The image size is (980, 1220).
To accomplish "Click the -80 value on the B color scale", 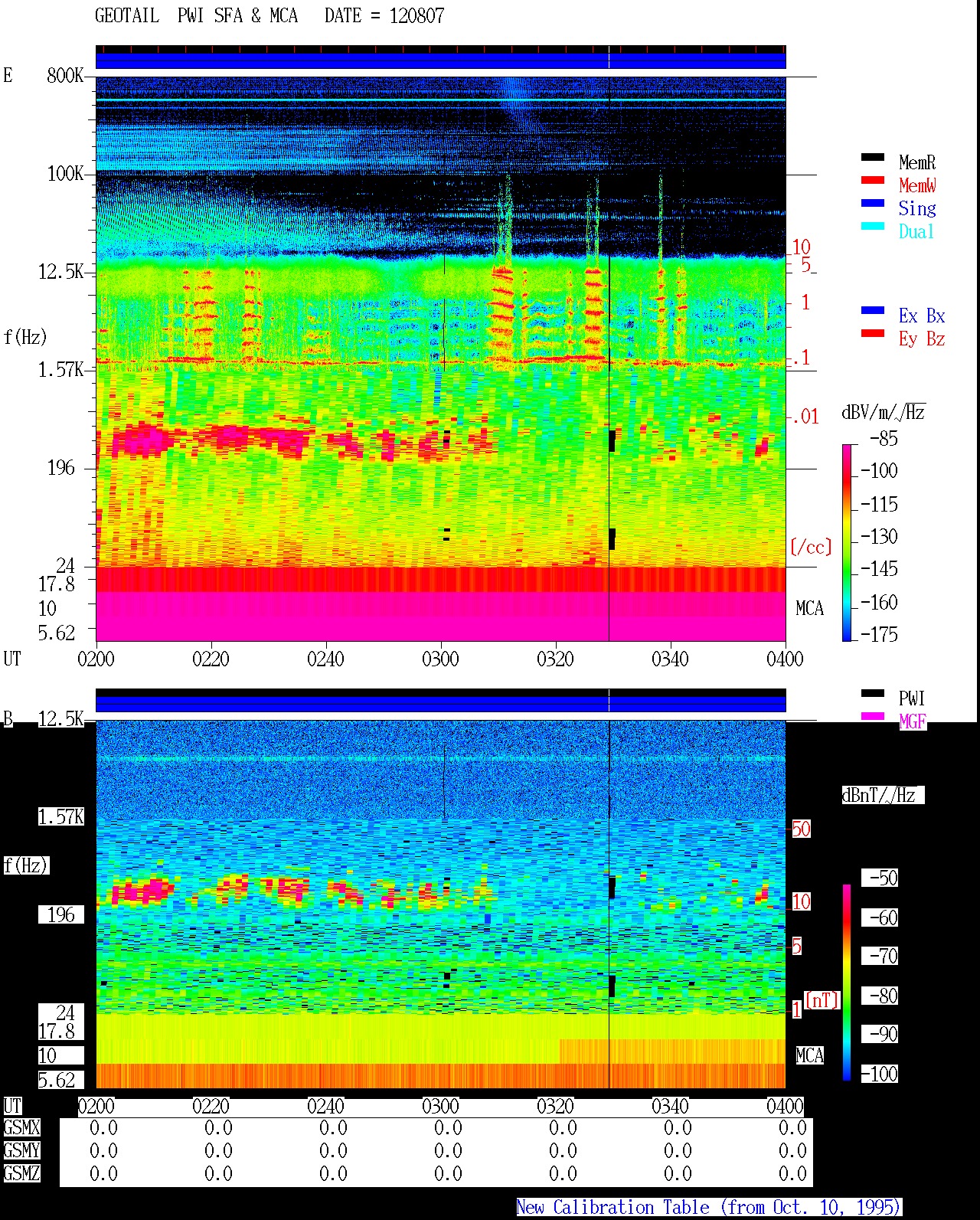I will click(x=880, y=996).
